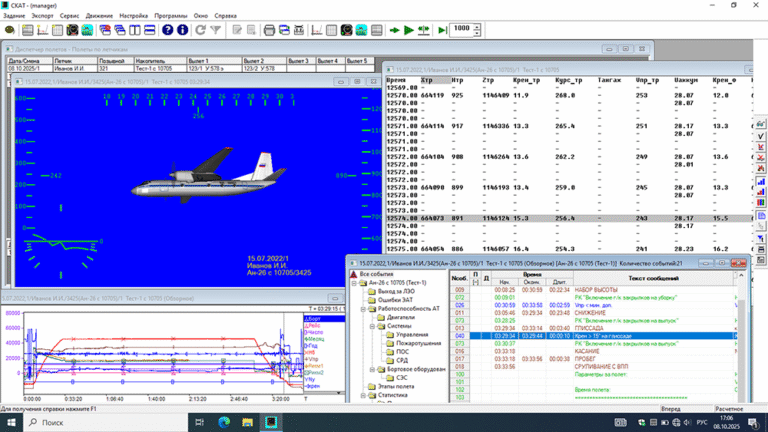Open the Экспорт menu
This screenshot has height=432, width=768.
[x=42, y=17]
